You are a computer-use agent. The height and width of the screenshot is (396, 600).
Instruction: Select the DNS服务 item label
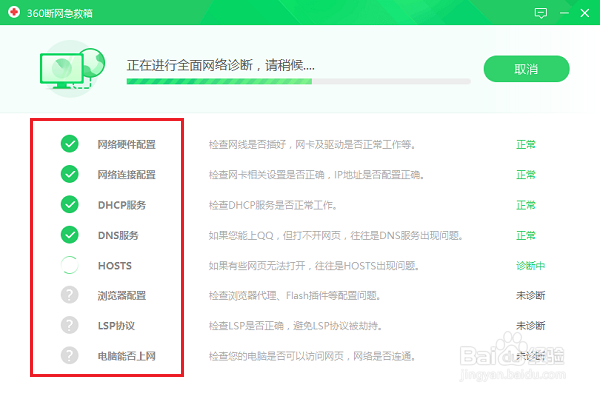(118, 235)
